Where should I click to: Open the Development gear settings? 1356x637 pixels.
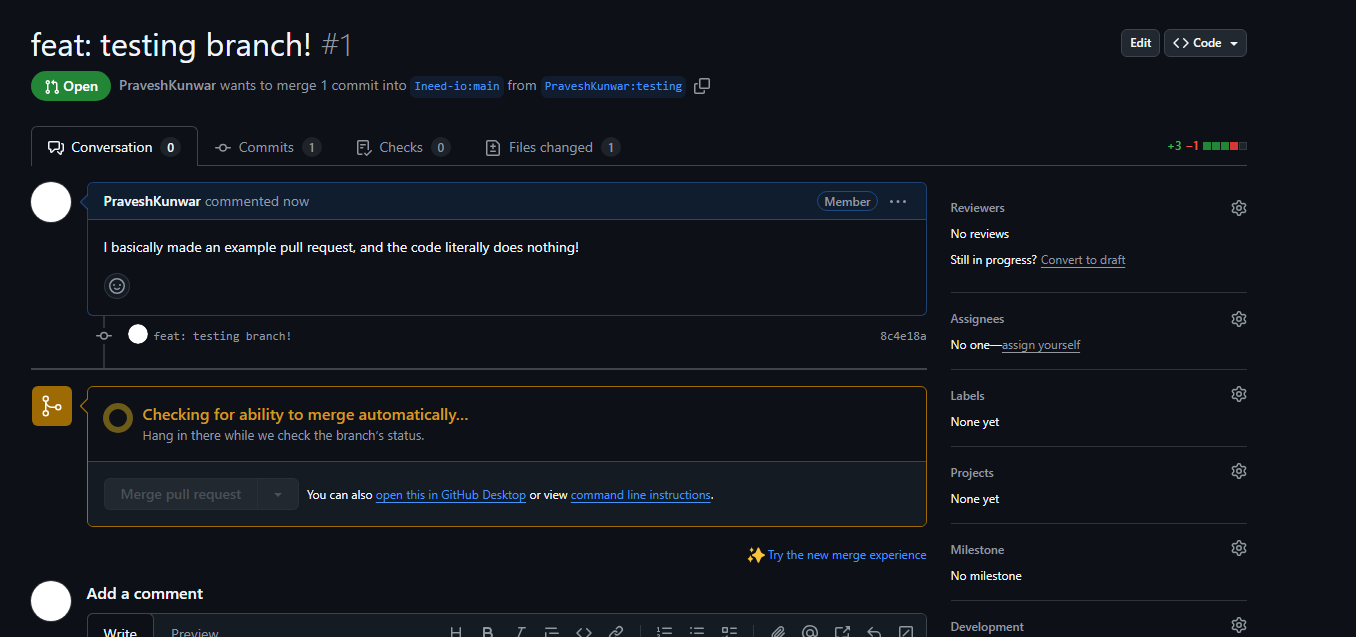click(1239, 625)
